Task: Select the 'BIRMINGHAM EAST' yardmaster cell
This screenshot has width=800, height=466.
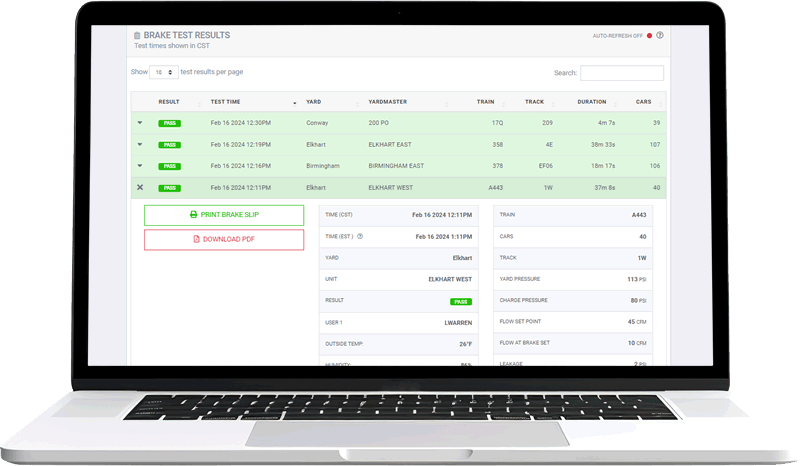Action: point(396,166)
